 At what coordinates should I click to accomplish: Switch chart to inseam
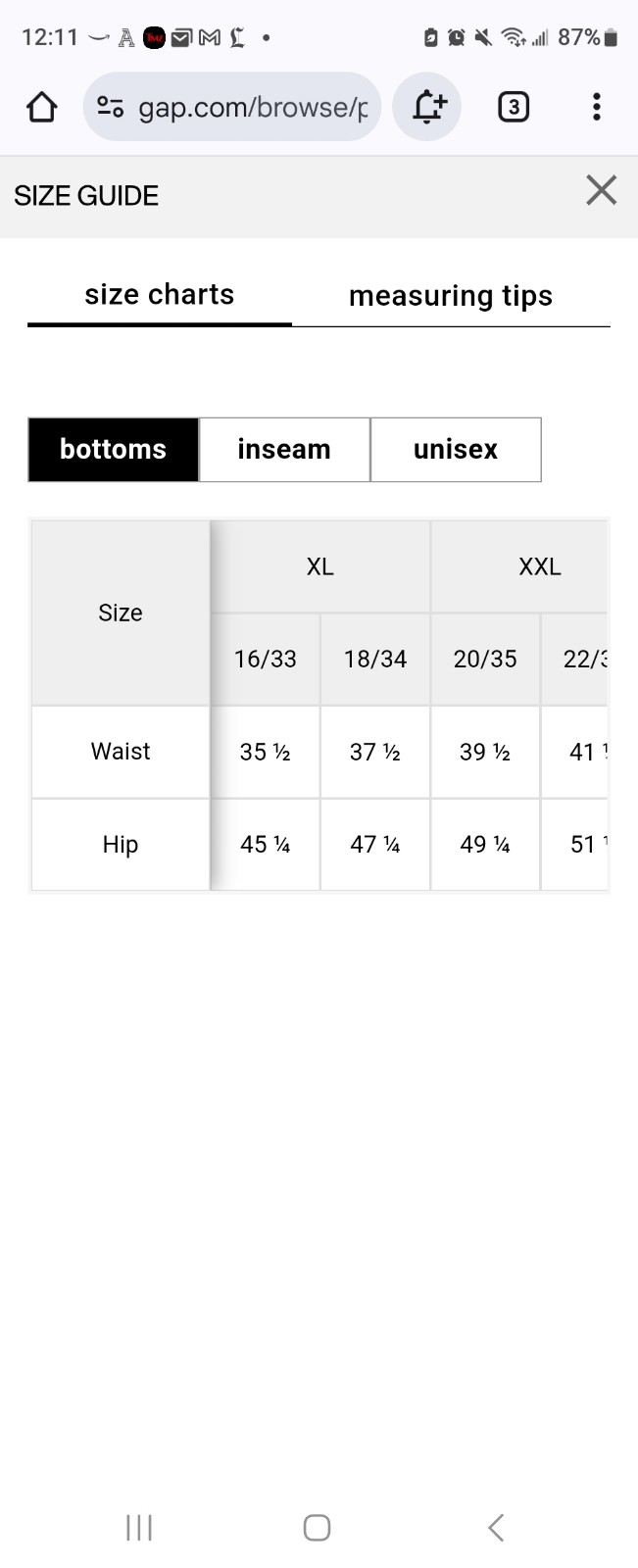point(284,450)
